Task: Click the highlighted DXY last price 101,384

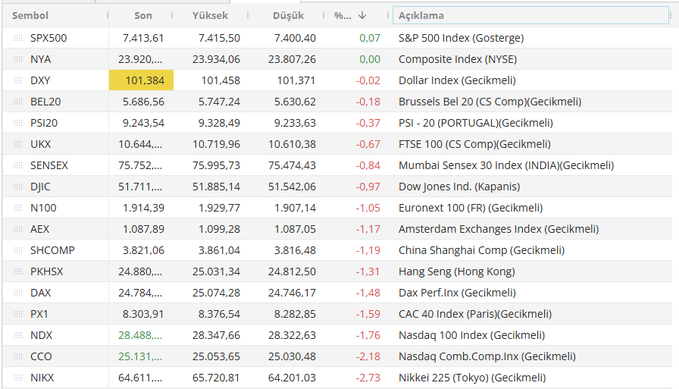Action: coord(141,81)
